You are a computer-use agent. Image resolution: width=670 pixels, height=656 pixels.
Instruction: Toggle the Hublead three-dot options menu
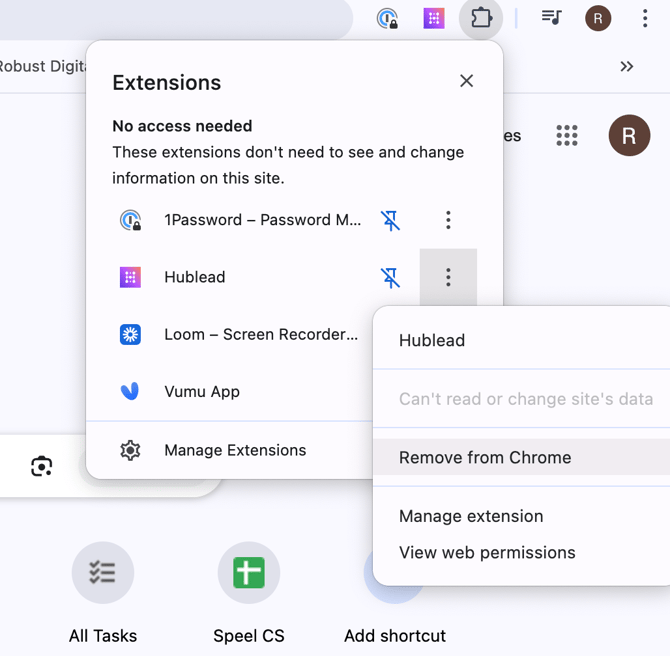(448, 277)
